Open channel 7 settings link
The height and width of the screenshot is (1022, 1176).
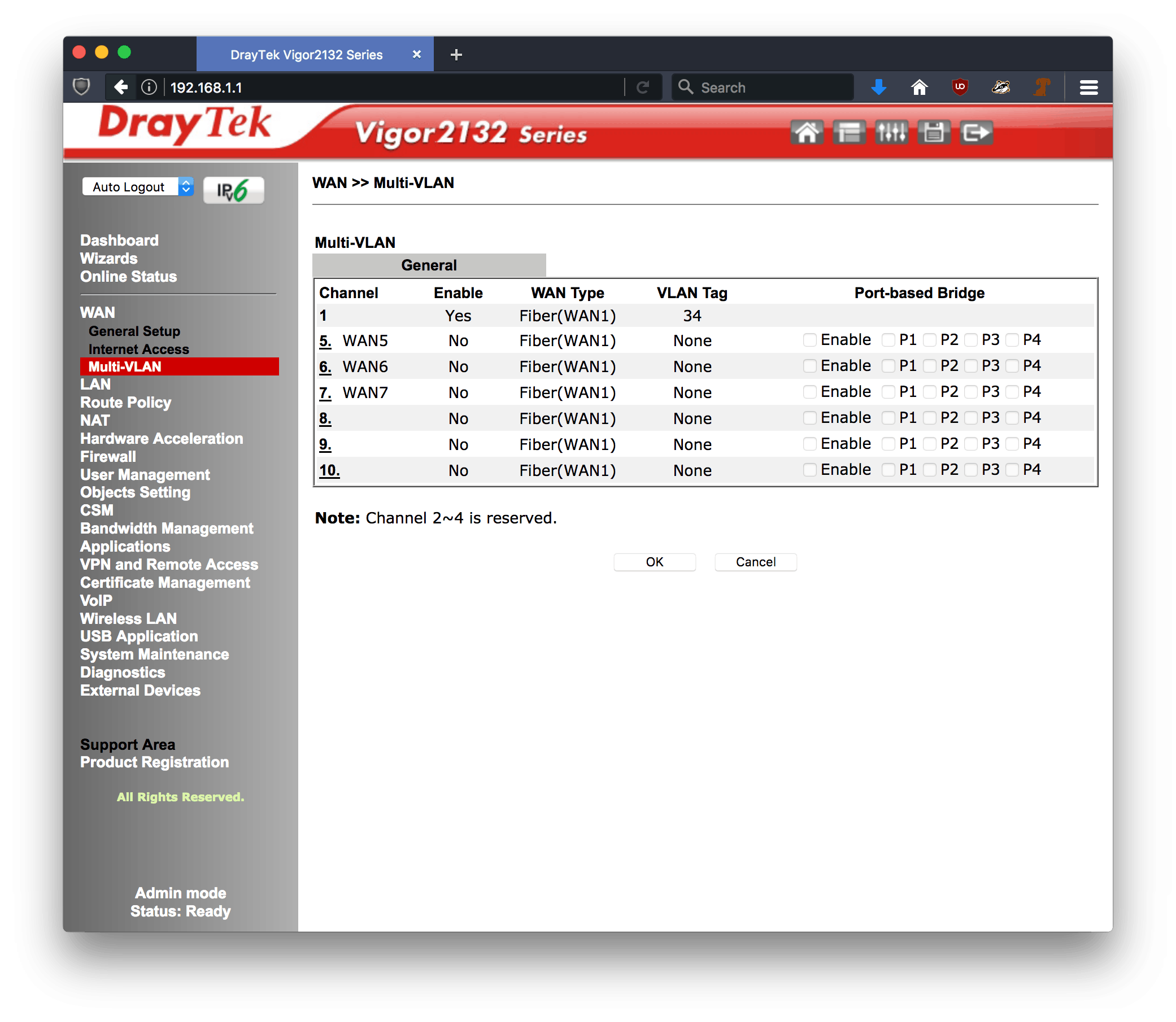[325, 392]
